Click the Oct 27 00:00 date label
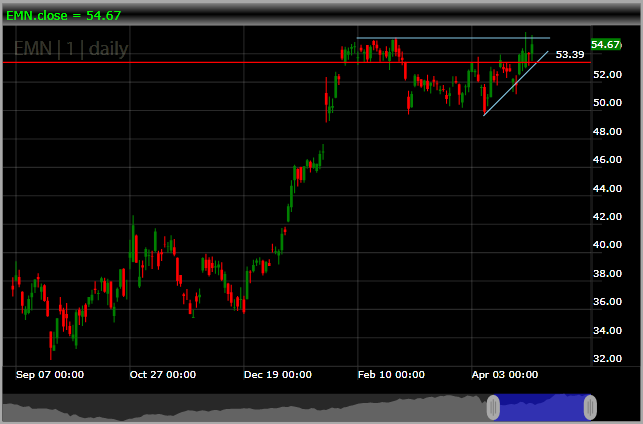The image size is (643, 424). [x=163, y=374]
